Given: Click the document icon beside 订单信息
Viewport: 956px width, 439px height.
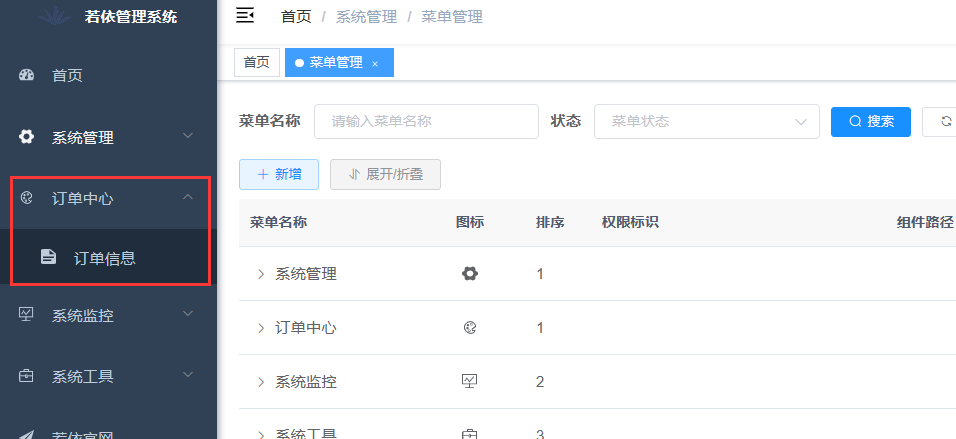Looking at the screenshot, I should coord(48,257).
